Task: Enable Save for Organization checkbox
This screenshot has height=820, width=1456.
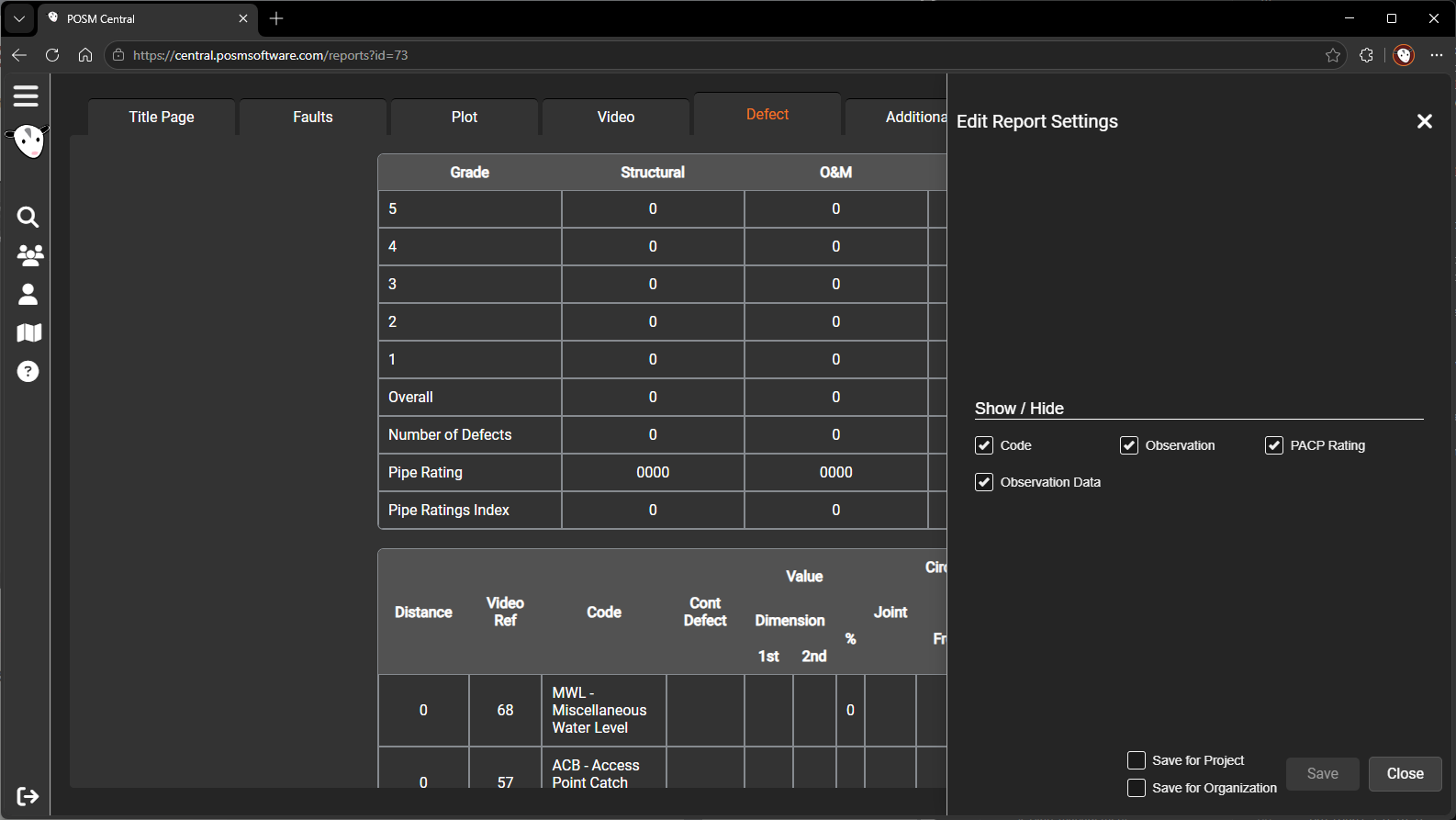Action: point(1137,788)
